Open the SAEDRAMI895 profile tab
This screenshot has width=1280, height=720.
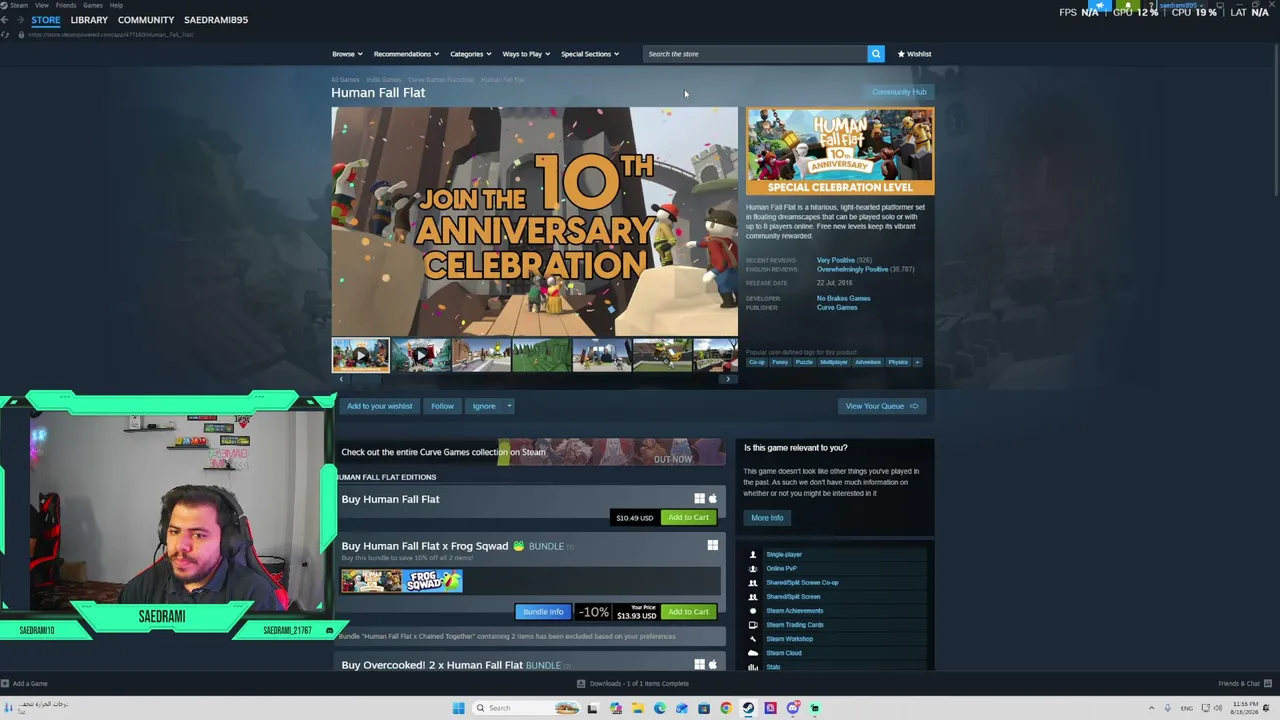click(216, 20)
